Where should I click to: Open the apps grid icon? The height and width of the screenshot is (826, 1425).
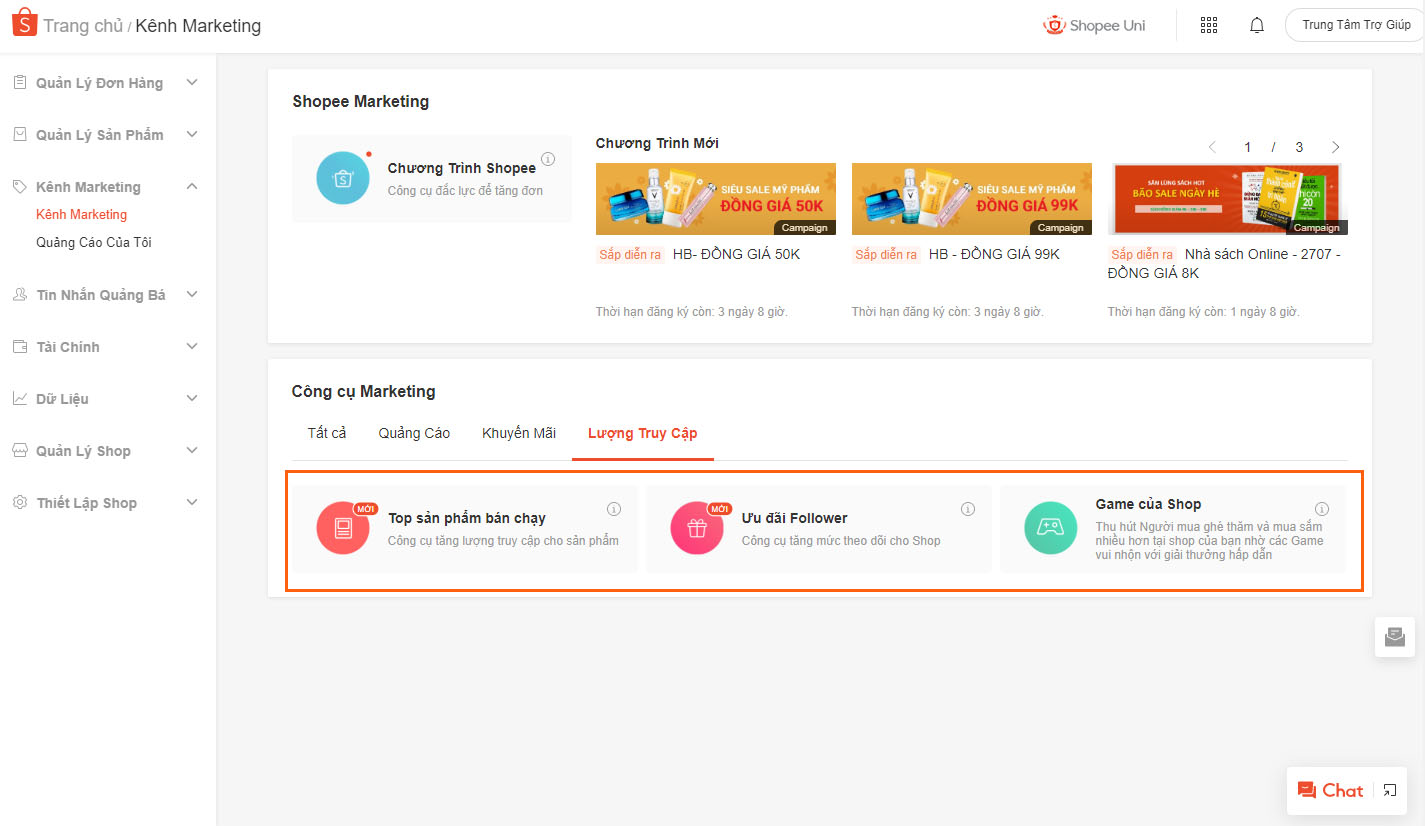click(1208, 25)
